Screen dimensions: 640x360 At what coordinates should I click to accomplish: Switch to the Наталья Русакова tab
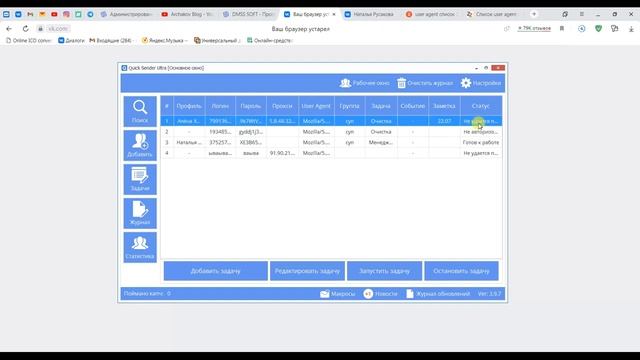pyautogui.click(x=369, y=14)
